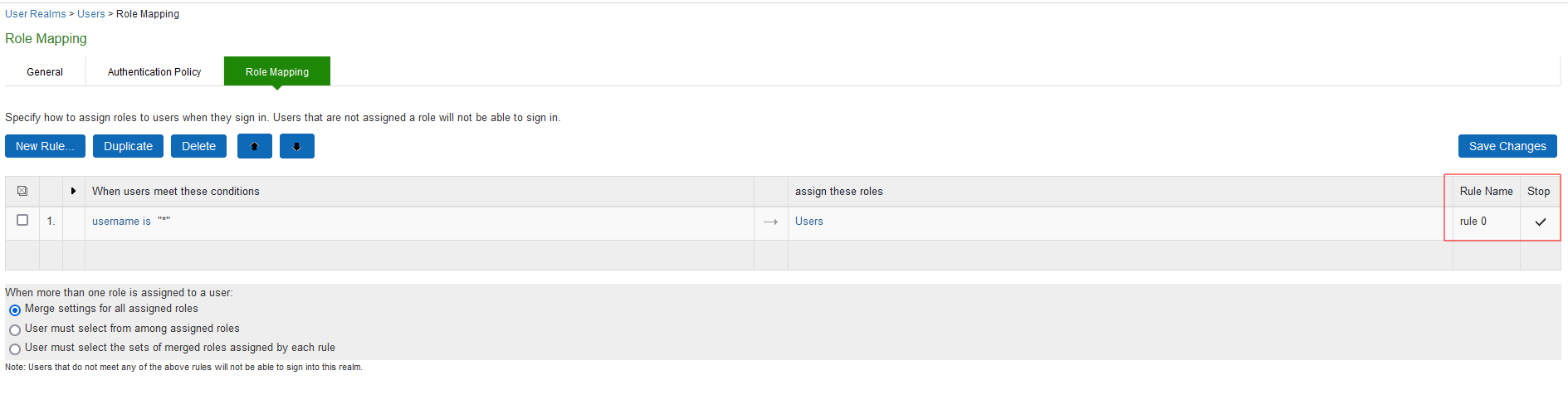Open the Authentication Policy tab
Screen dimensions: 1568x395
[154, 72]
